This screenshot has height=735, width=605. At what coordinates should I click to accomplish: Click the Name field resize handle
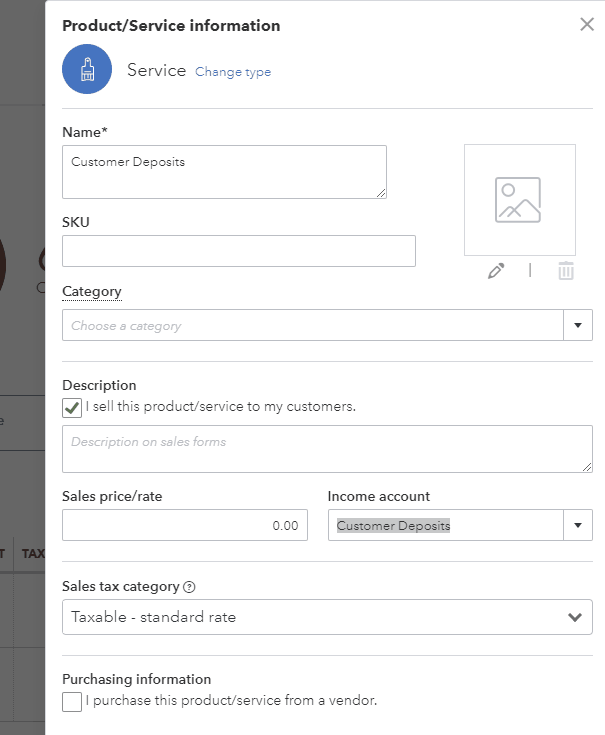(381, 193)
